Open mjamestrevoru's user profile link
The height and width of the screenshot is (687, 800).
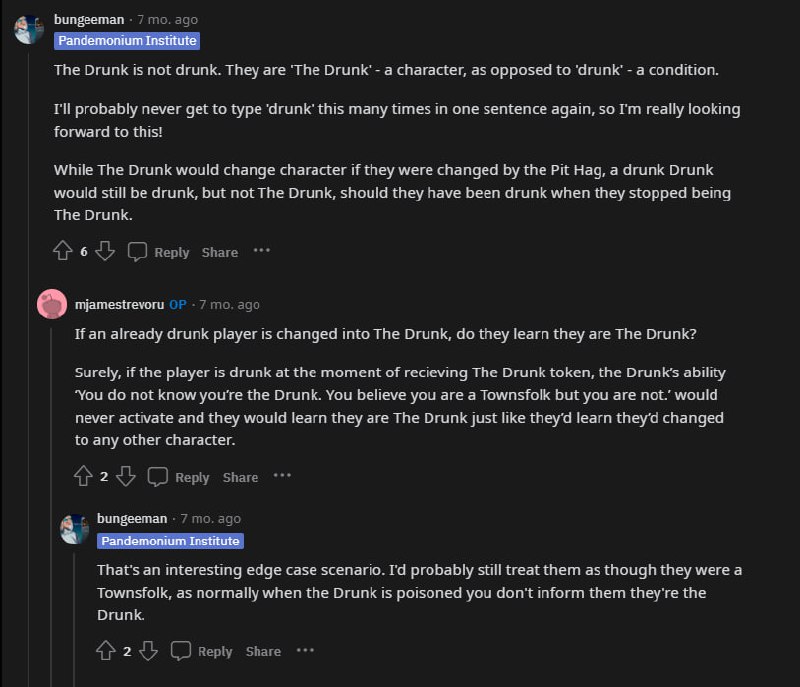click(119, 304)
